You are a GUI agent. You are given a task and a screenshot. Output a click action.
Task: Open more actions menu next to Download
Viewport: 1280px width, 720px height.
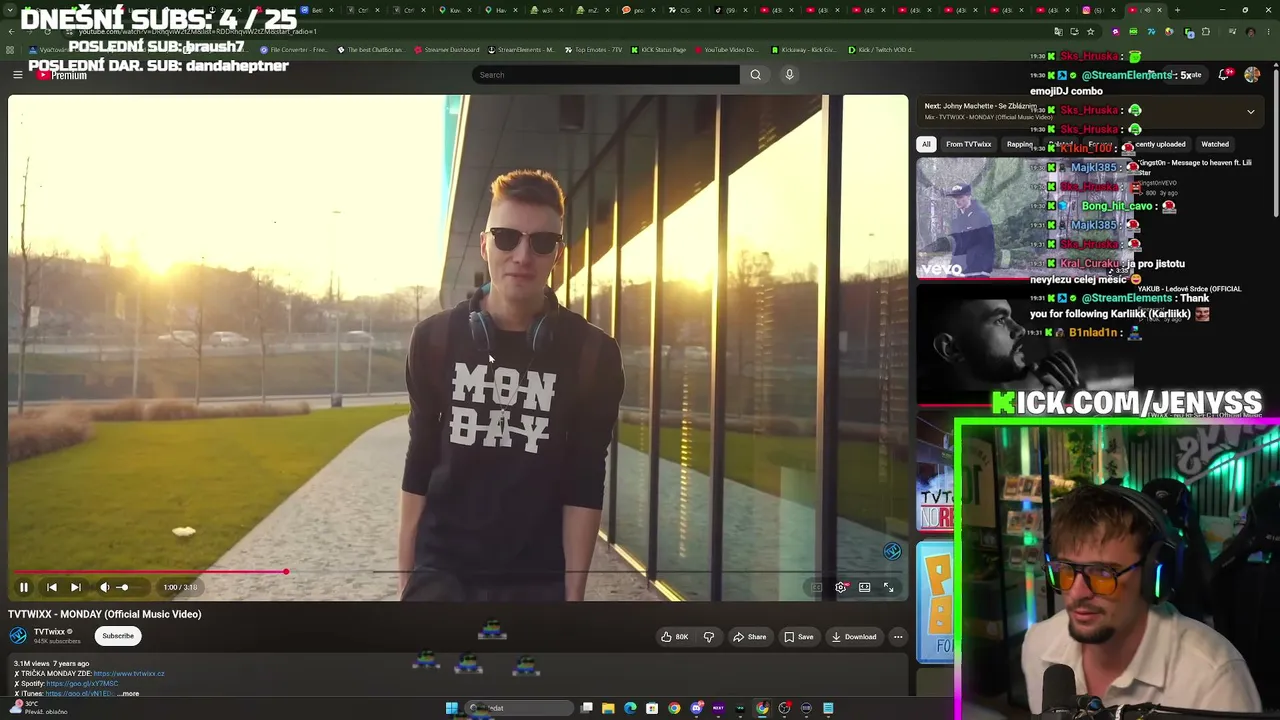point(898,637)
